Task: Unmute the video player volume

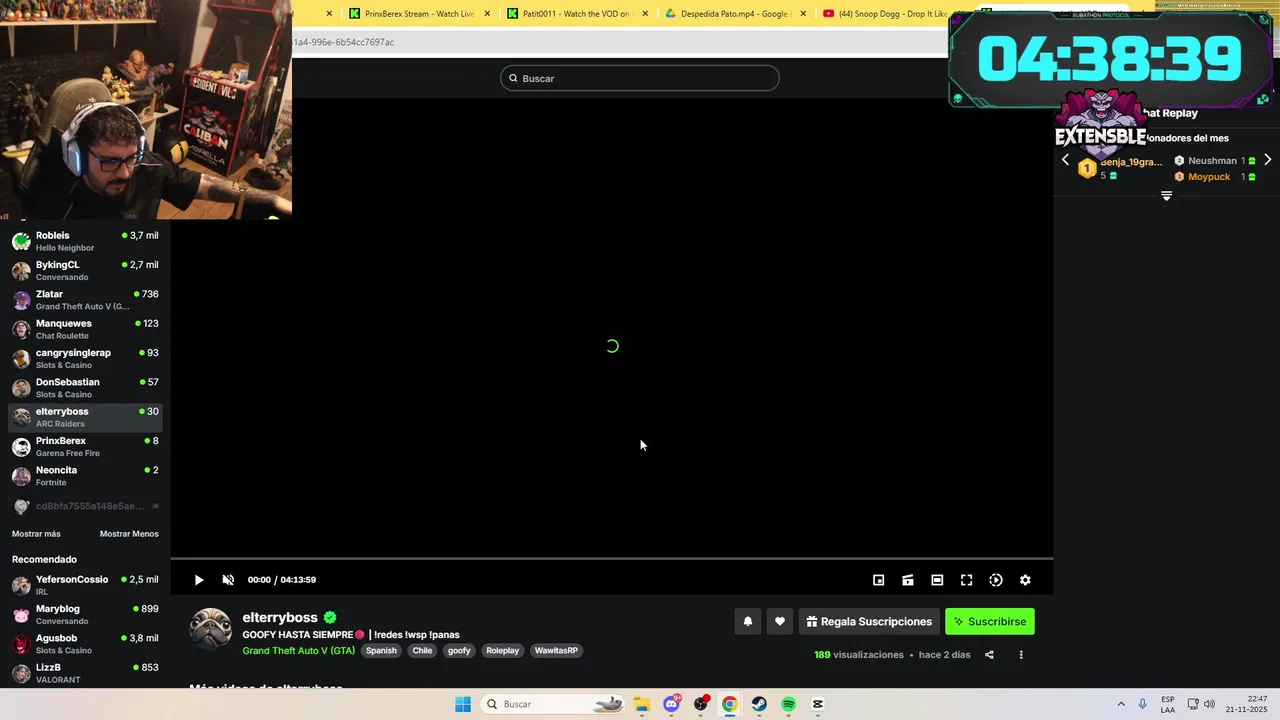Action: pos(228,580)
